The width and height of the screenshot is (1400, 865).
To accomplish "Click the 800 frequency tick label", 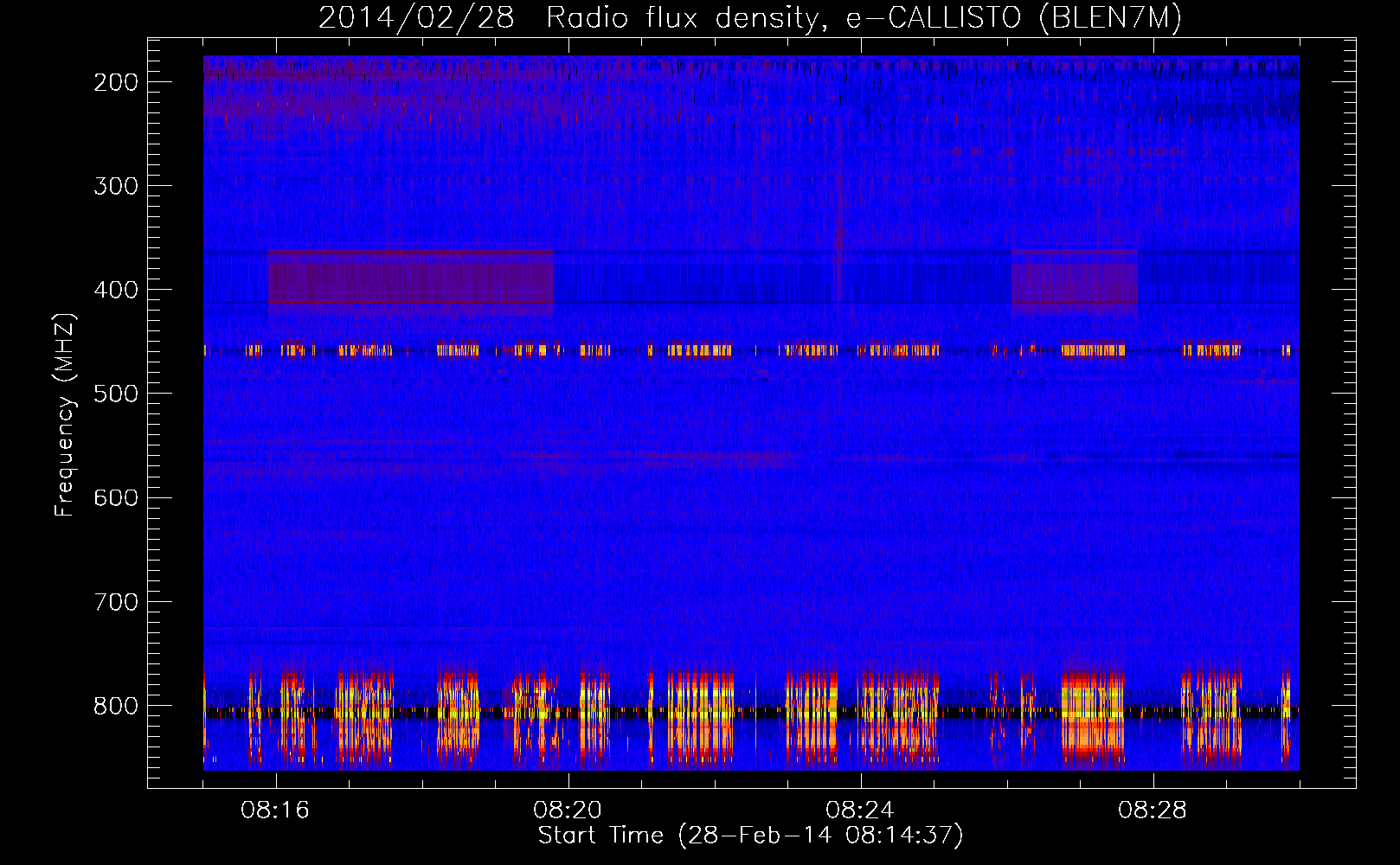I will pos(116,705).
